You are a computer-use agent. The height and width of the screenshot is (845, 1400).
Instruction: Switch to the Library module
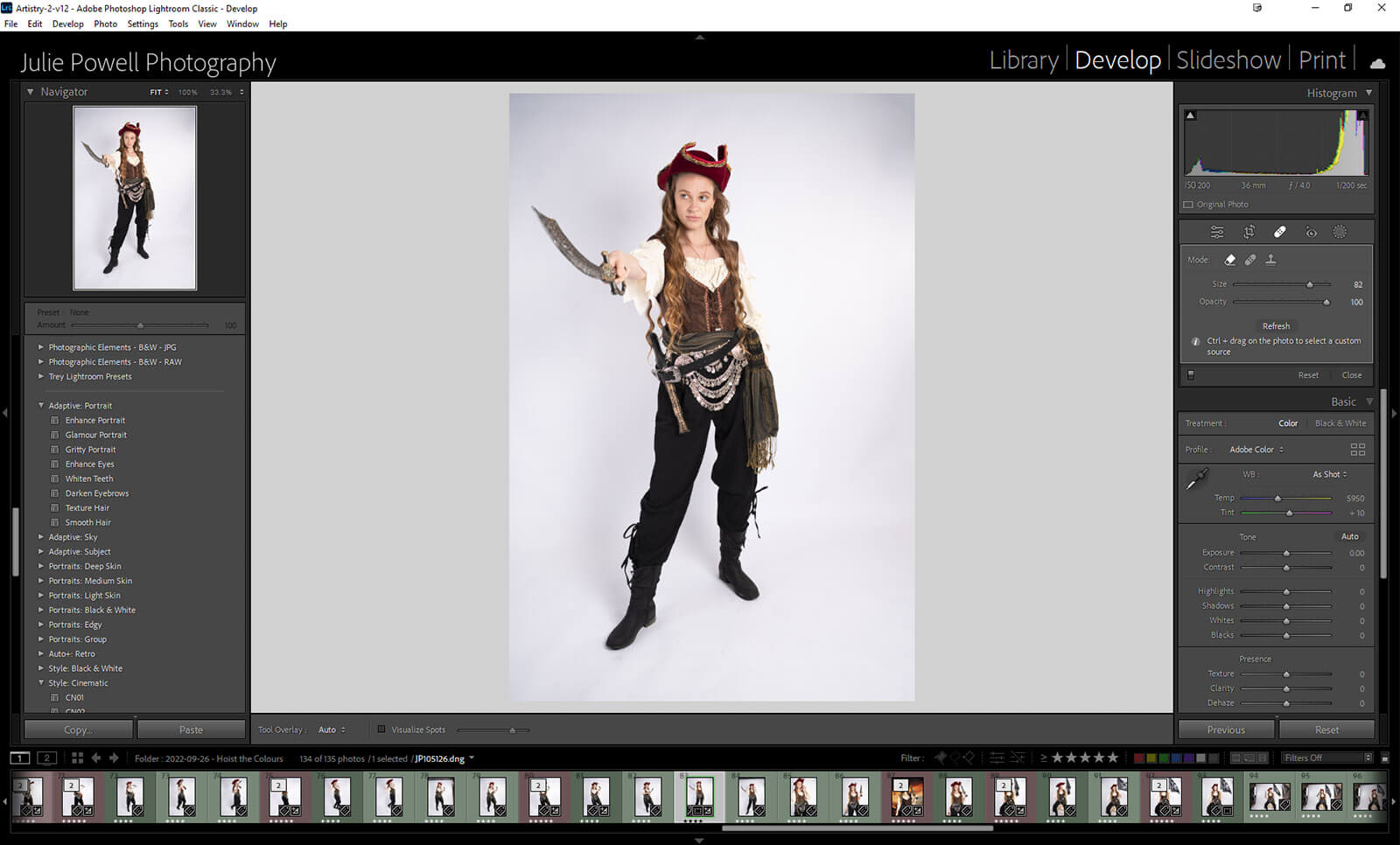[x=1023, y=60]
